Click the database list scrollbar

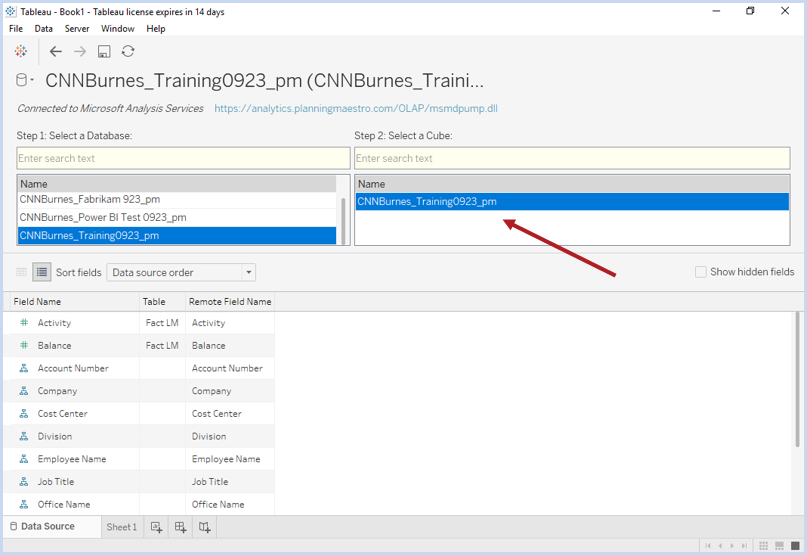pyautogui.click(x=343, y=219)
